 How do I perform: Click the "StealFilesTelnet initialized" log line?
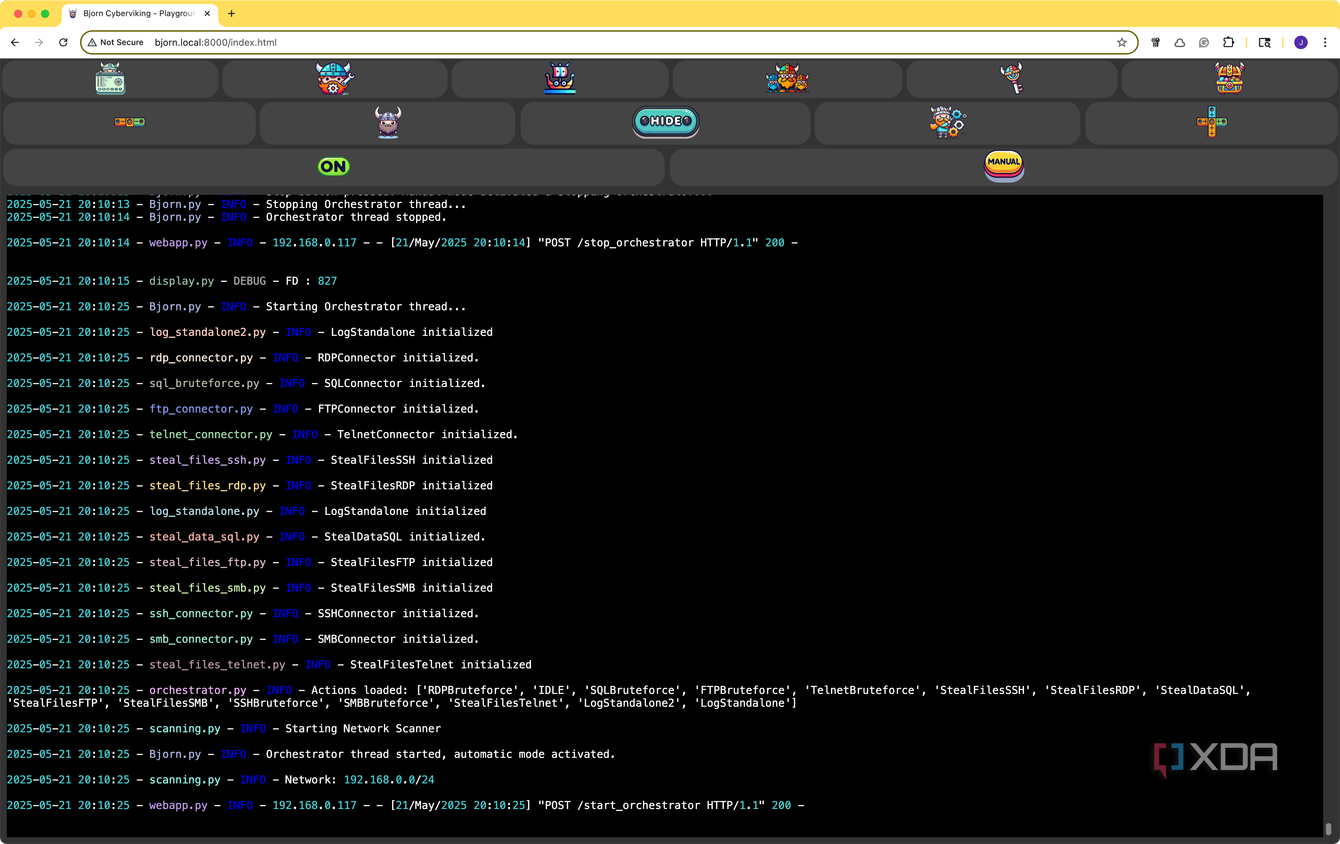269,665
